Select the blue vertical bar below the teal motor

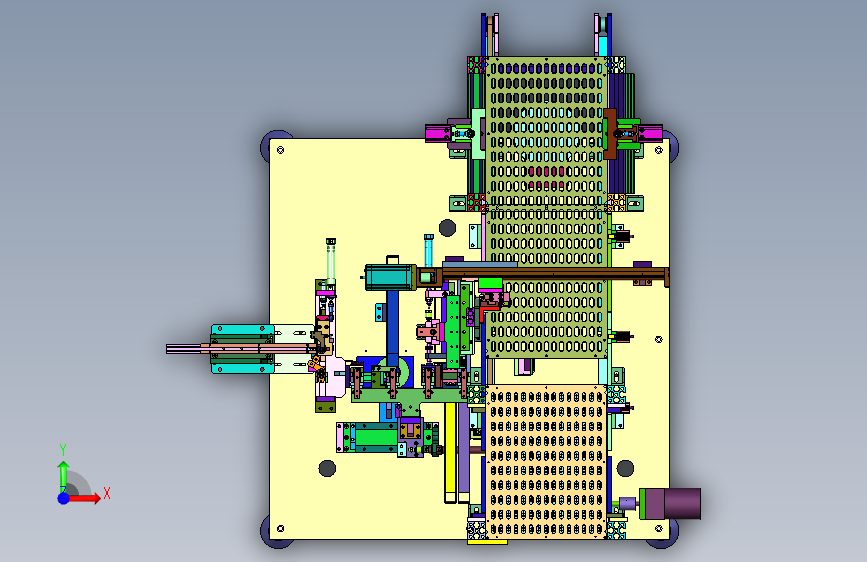coord(393,326)
